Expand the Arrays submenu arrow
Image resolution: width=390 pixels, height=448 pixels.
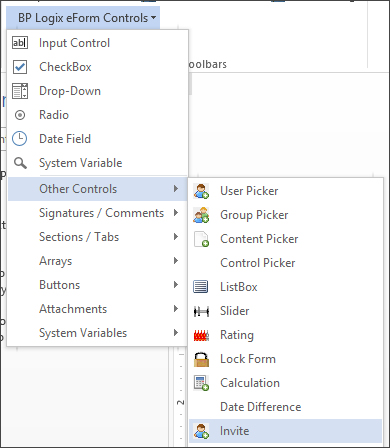pyautogui.click(x=176, y=261)
